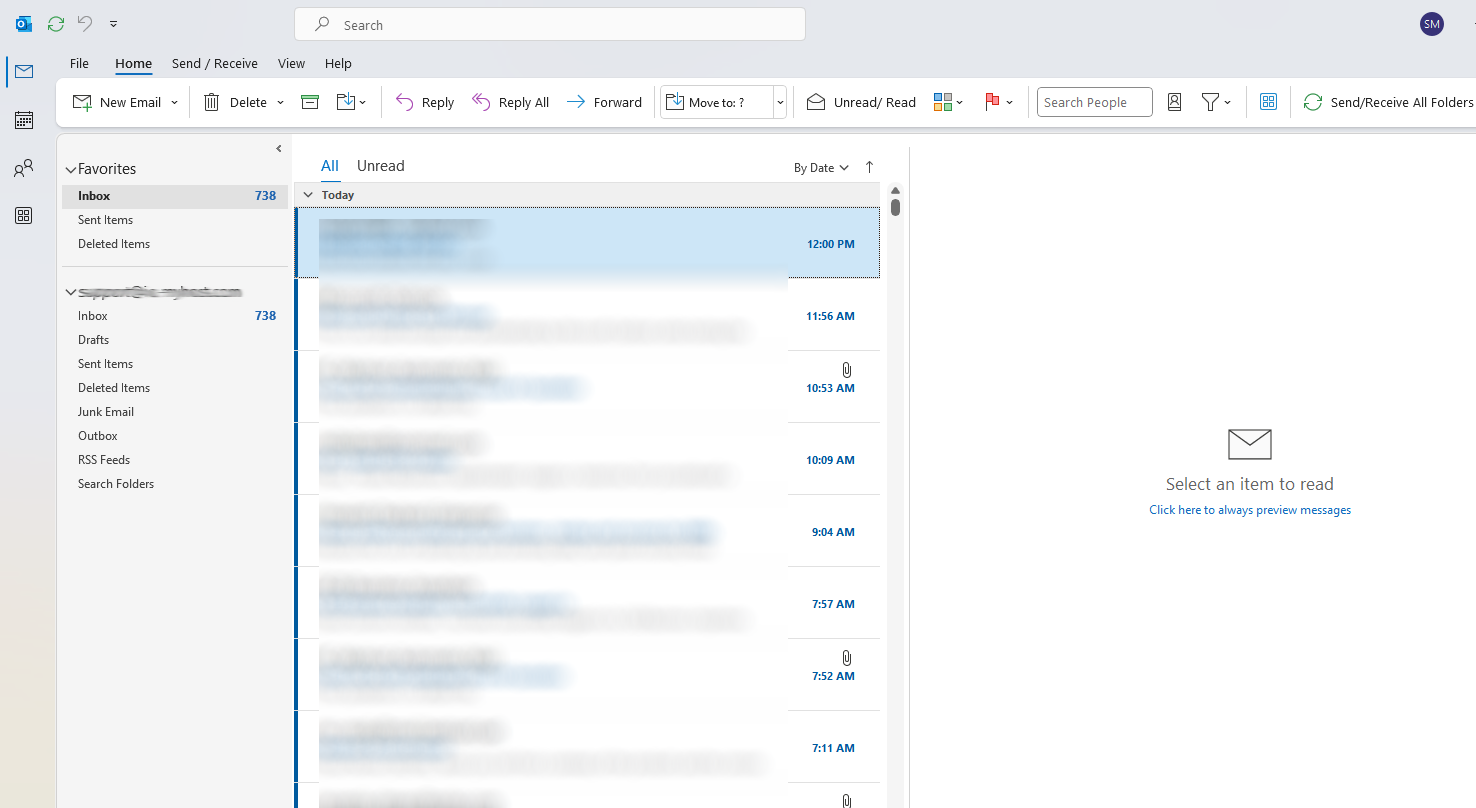The width and height of the screenshot is (1476, 808).
Task: Reverse sort order with up arrow
Action: [x=869, y=167]
